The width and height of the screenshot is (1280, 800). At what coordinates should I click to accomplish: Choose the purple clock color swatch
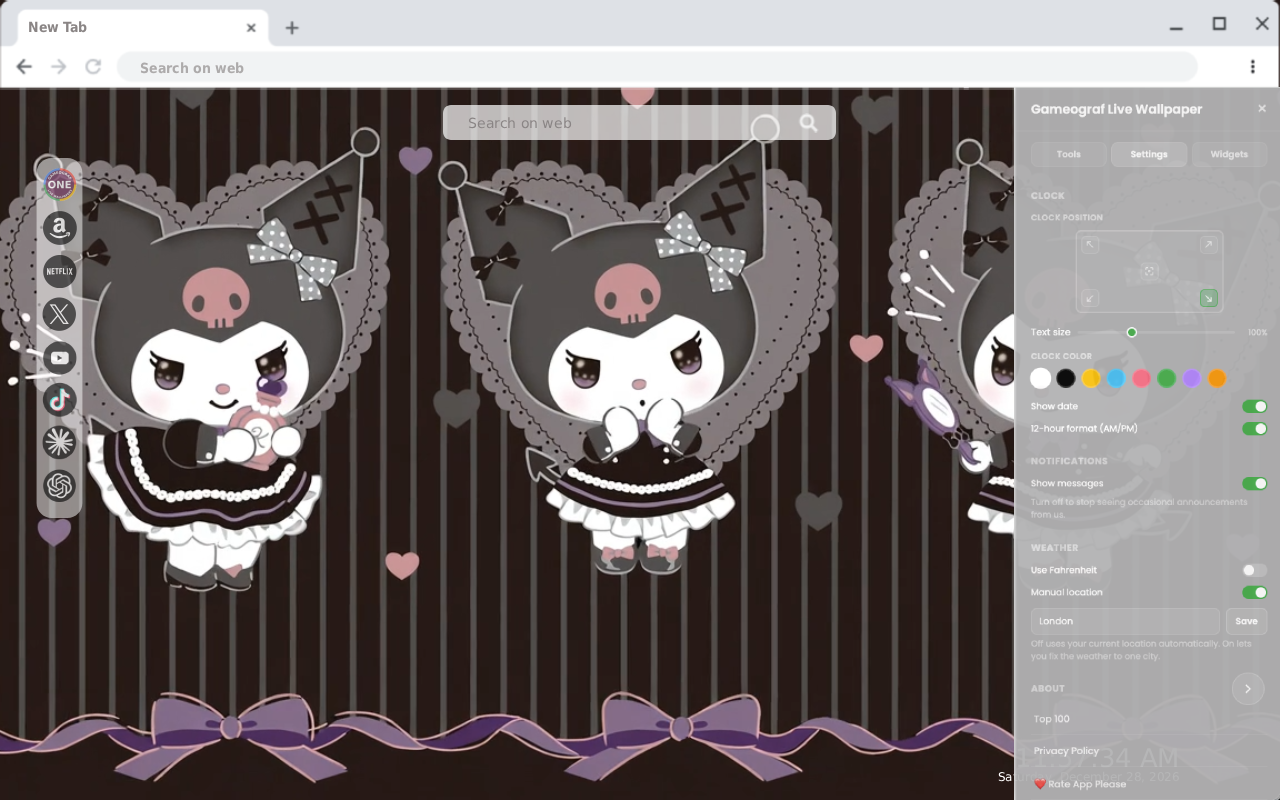[x=1192, y=378]
